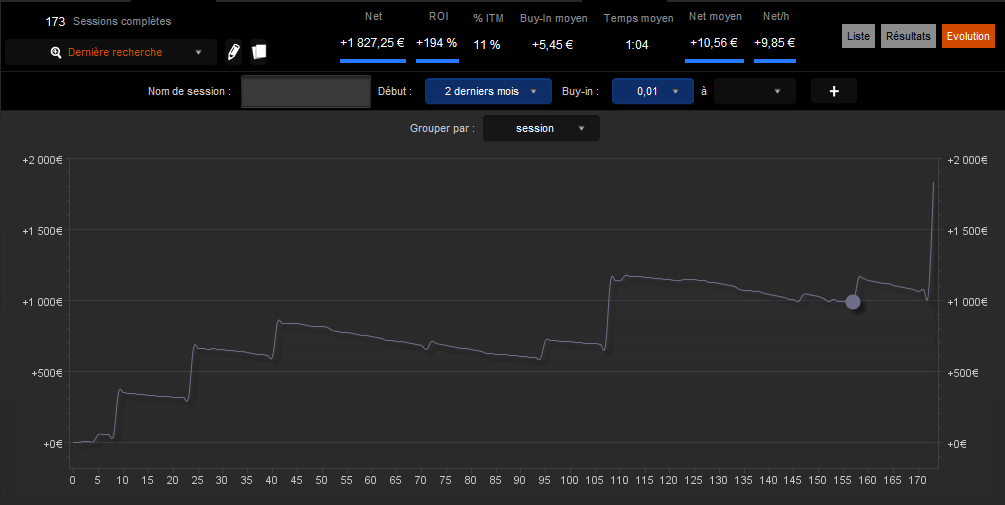Click the 170 tick on the x-axis
The image size is (1005, 505).
pos(917,480)
